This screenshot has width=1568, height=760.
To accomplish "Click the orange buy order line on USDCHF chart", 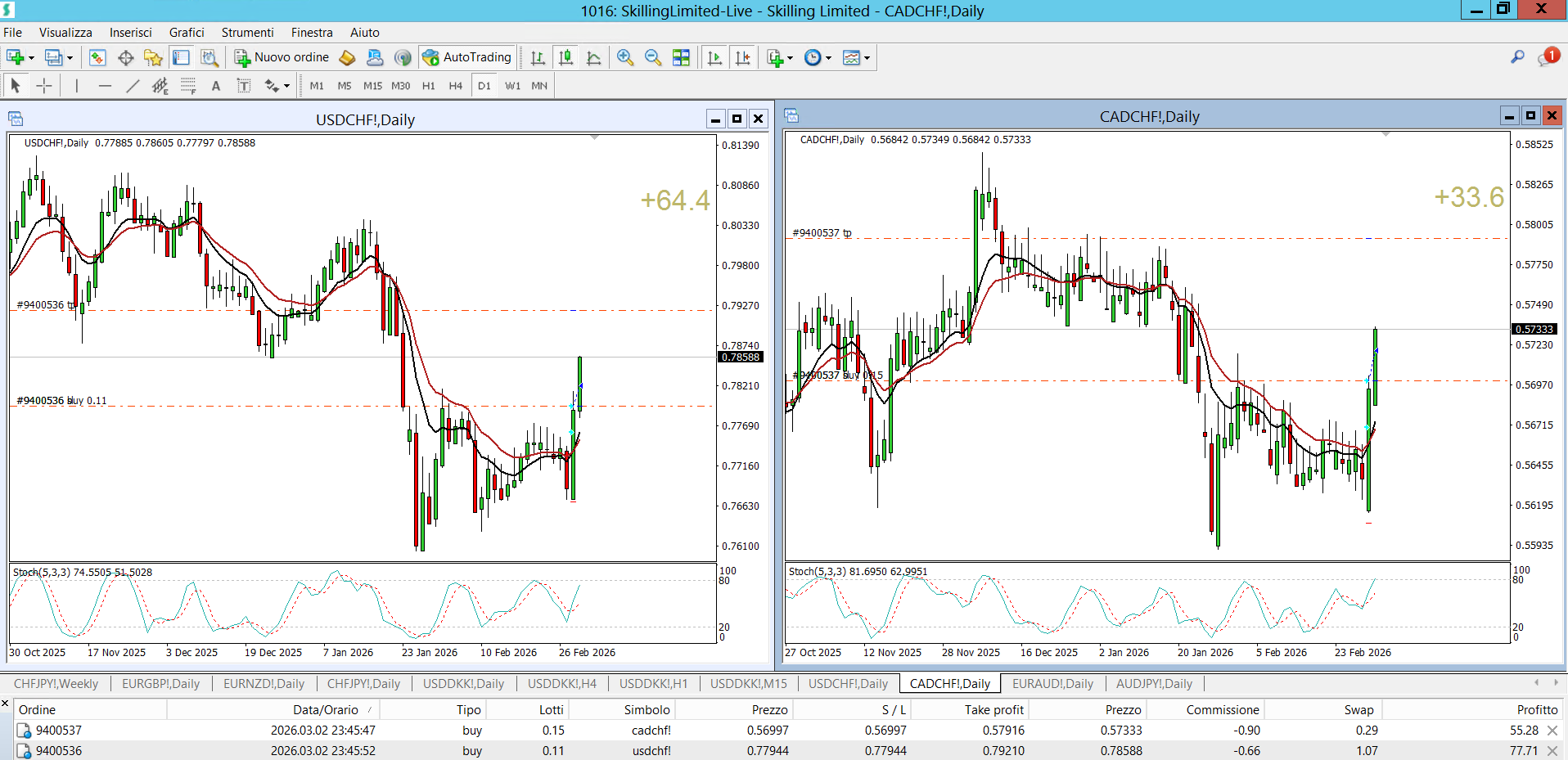I will pos(327,407).
